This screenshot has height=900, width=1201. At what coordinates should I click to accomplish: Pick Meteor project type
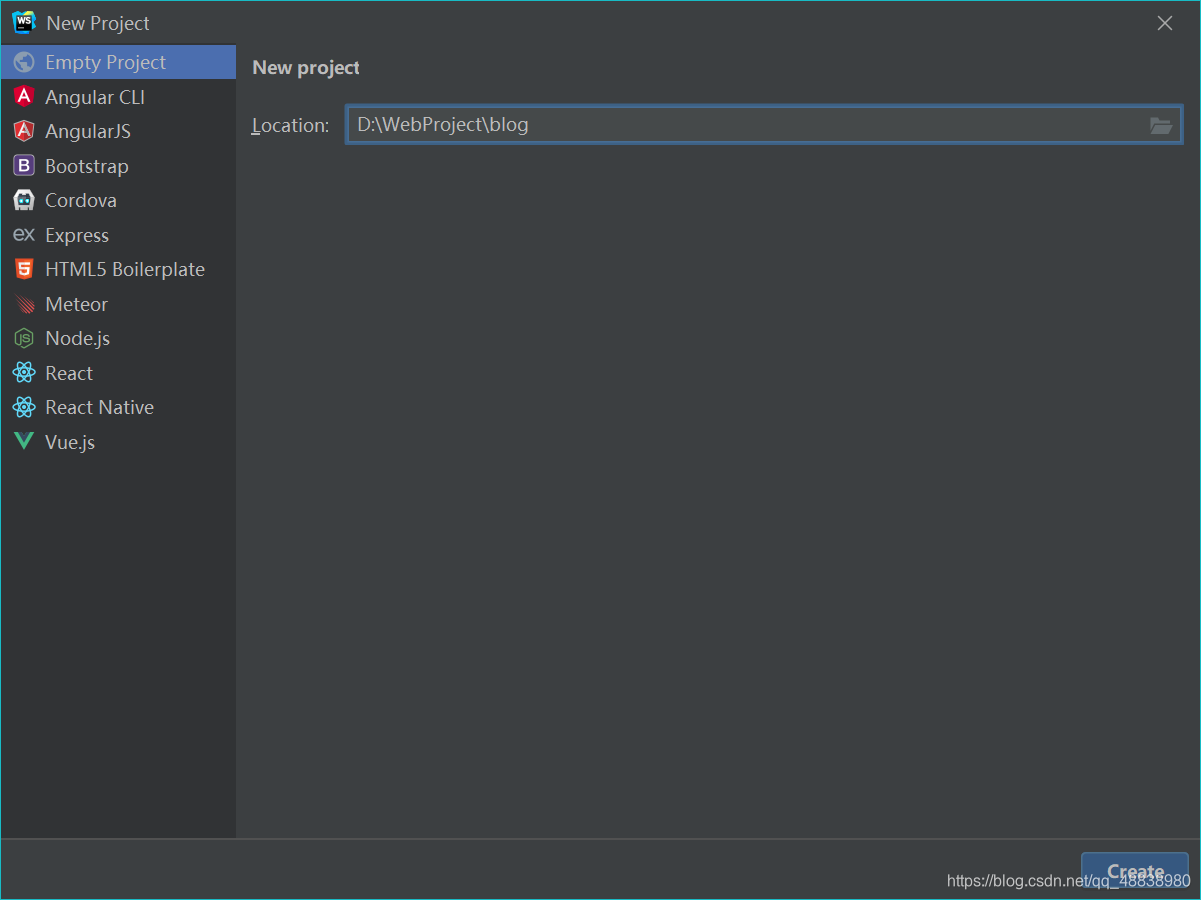(118, 304)
